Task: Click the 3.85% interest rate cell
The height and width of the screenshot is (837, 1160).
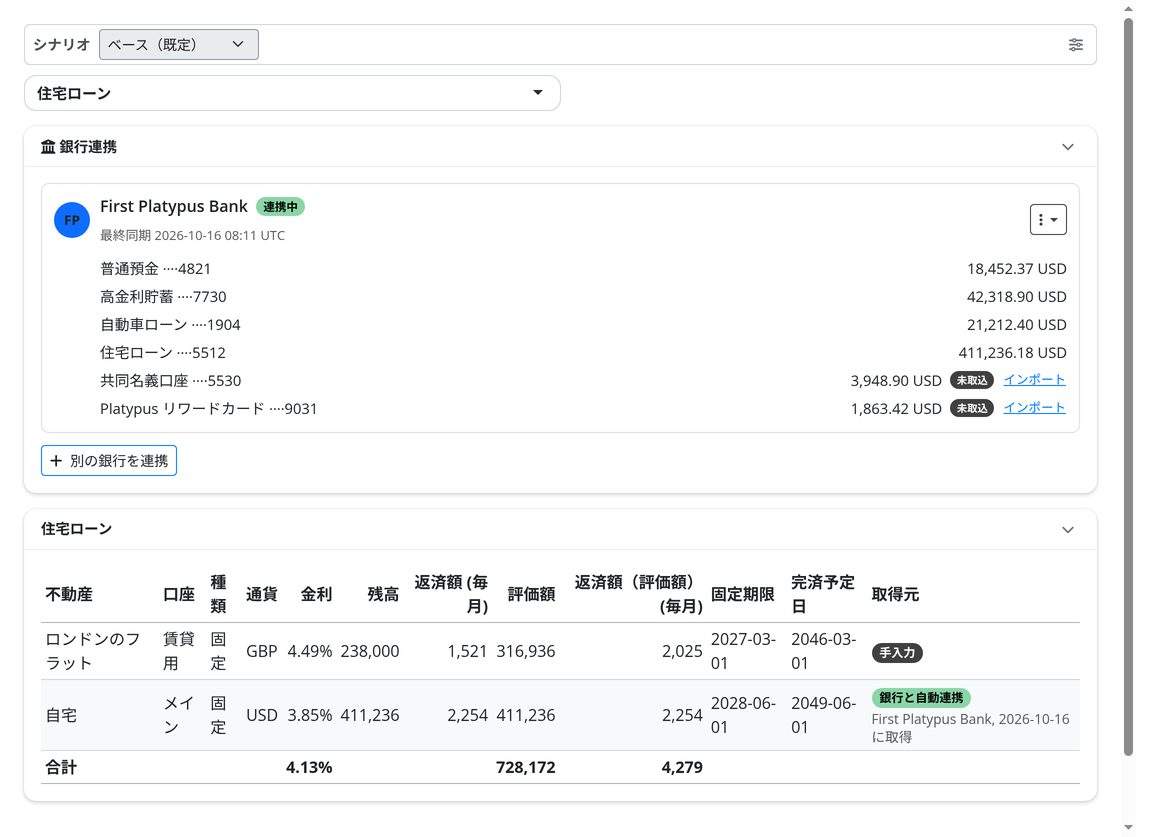Action: click(x=309, y=716)
